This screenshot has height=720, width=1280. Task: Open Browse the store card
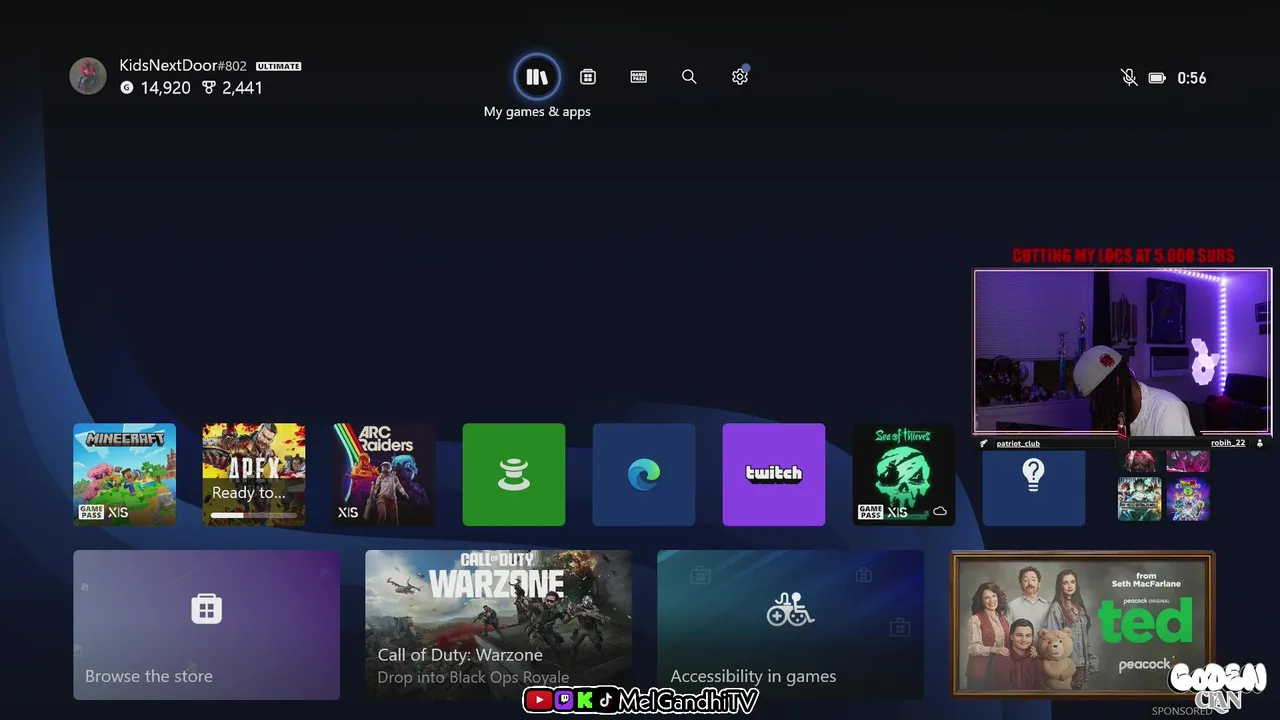(x=206, y=625)
